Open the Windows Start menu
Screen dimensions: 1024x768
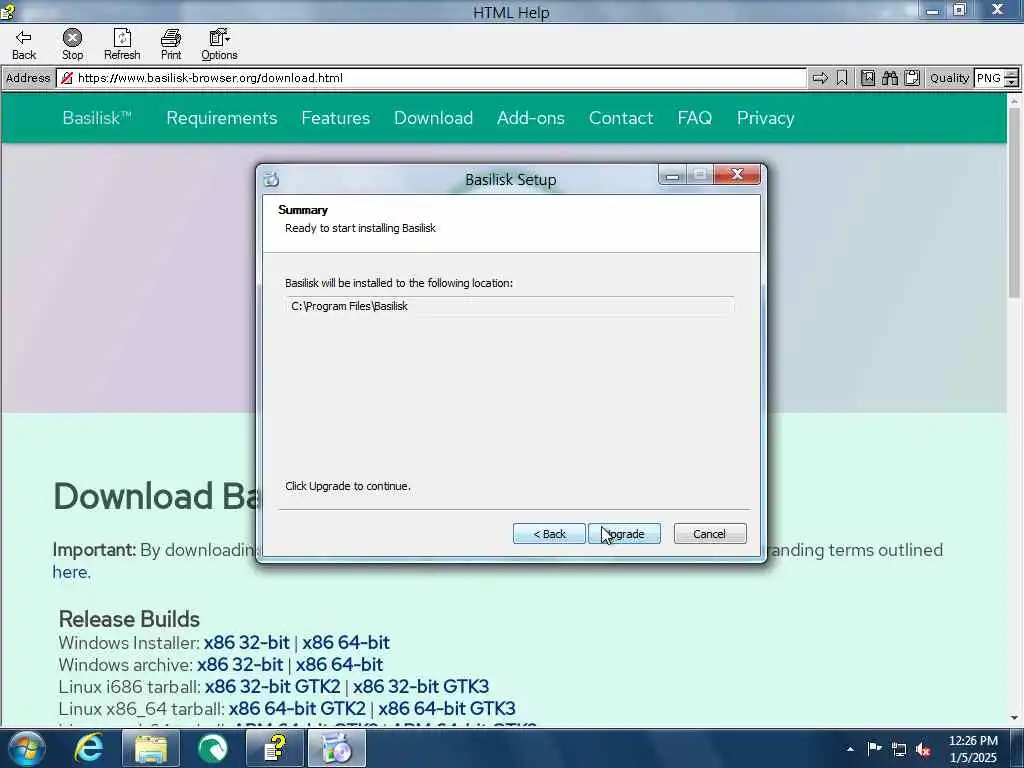[27, 748]
